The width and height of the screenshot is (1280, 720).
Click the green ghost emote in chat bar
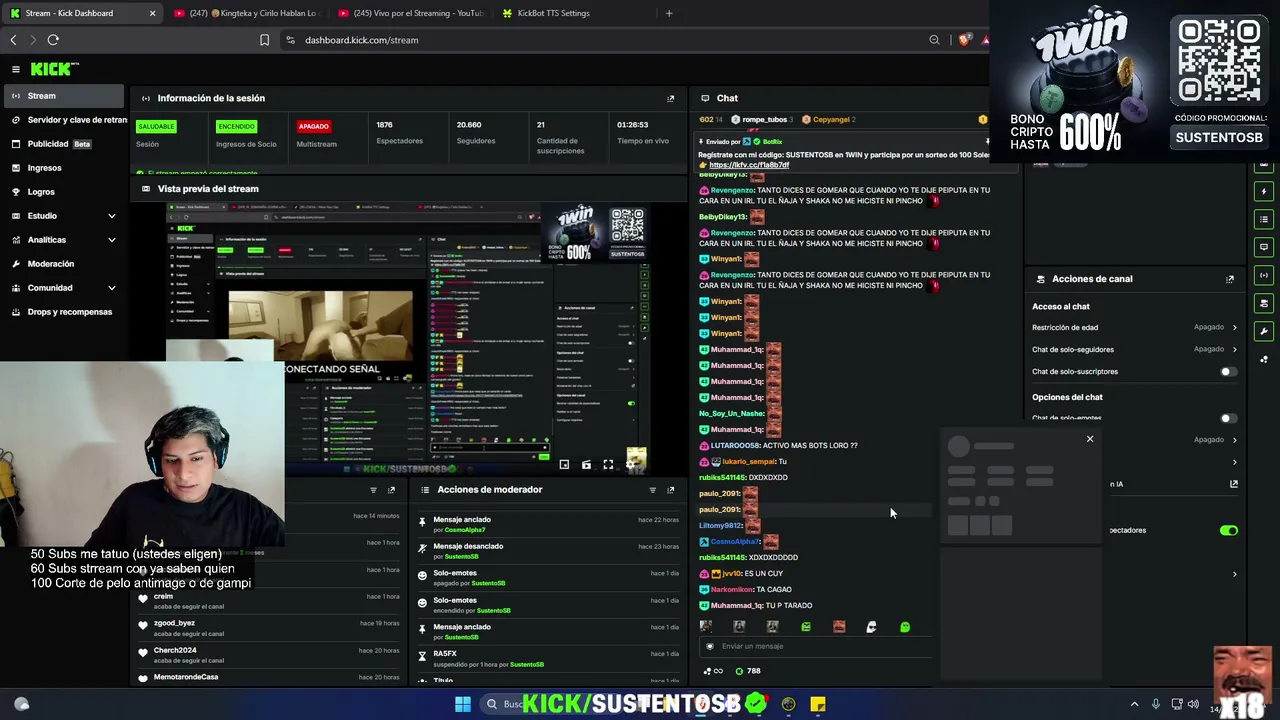pos(905,627)
